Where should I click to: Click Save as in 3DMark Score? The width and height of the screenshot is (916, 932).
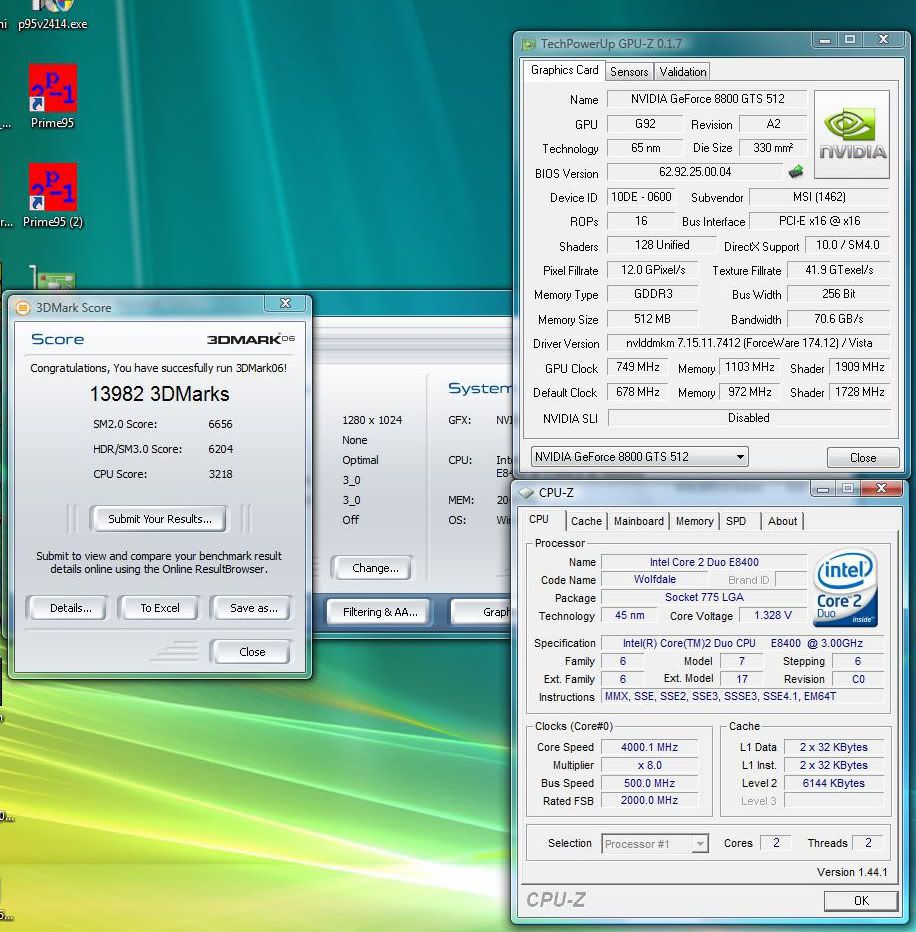click(x=253, y=608)
